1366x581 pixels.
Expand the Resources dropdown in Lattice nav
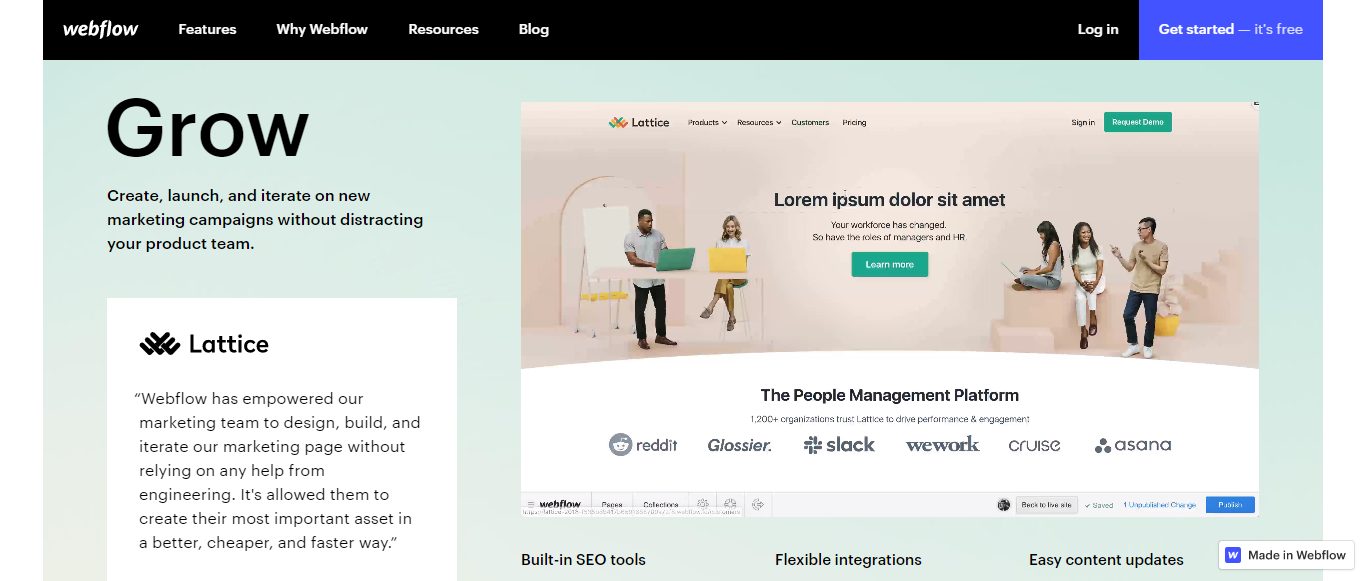click(759, 122)
